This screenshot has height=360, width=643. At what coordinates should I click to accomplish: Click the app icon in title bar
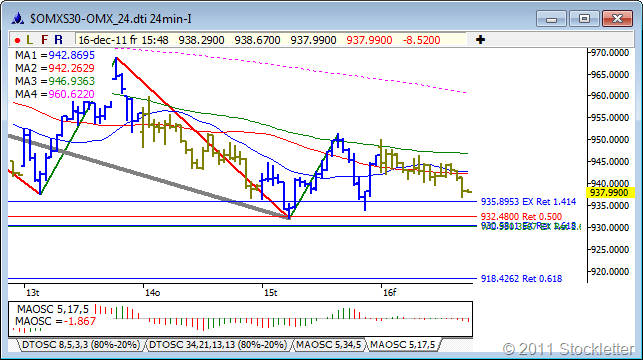[18, 19]
